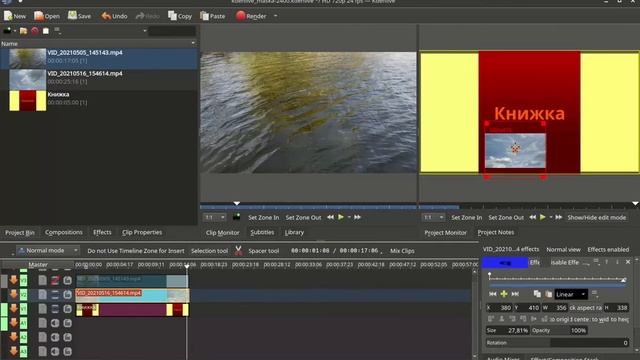Viewport: 640px width, 360px height.
Task: Mute the A1 audio track
Action: point(55,323)
